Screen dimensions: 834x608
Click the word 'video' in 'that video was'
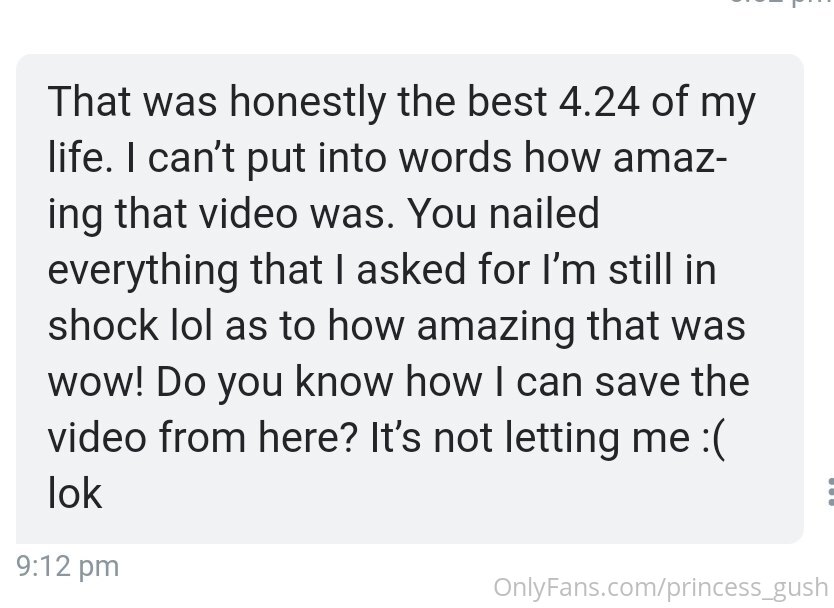tap(248, 213)
